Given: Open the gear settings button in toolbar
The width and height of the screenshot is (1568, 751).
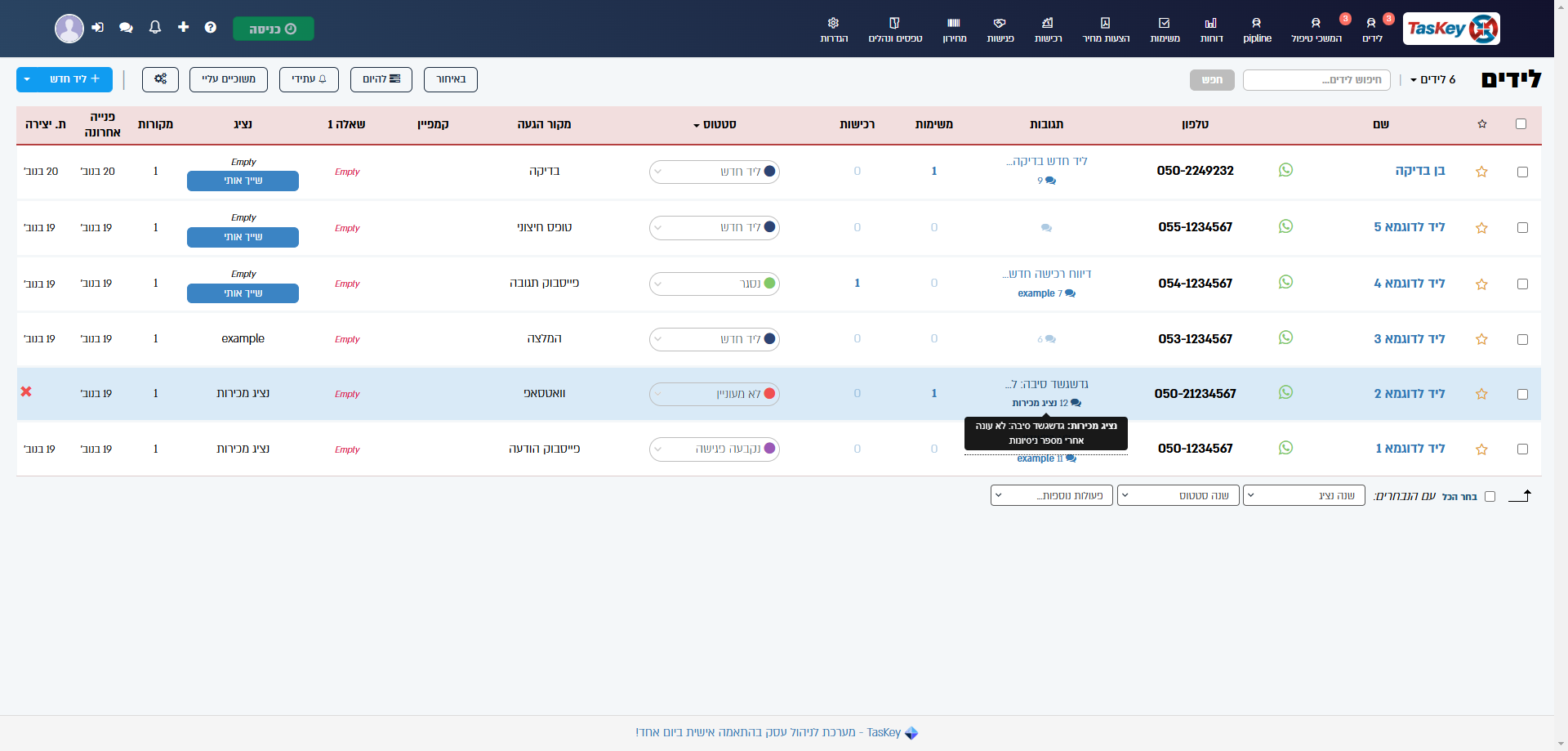Looking at the screenshot, I should (160, 79).
